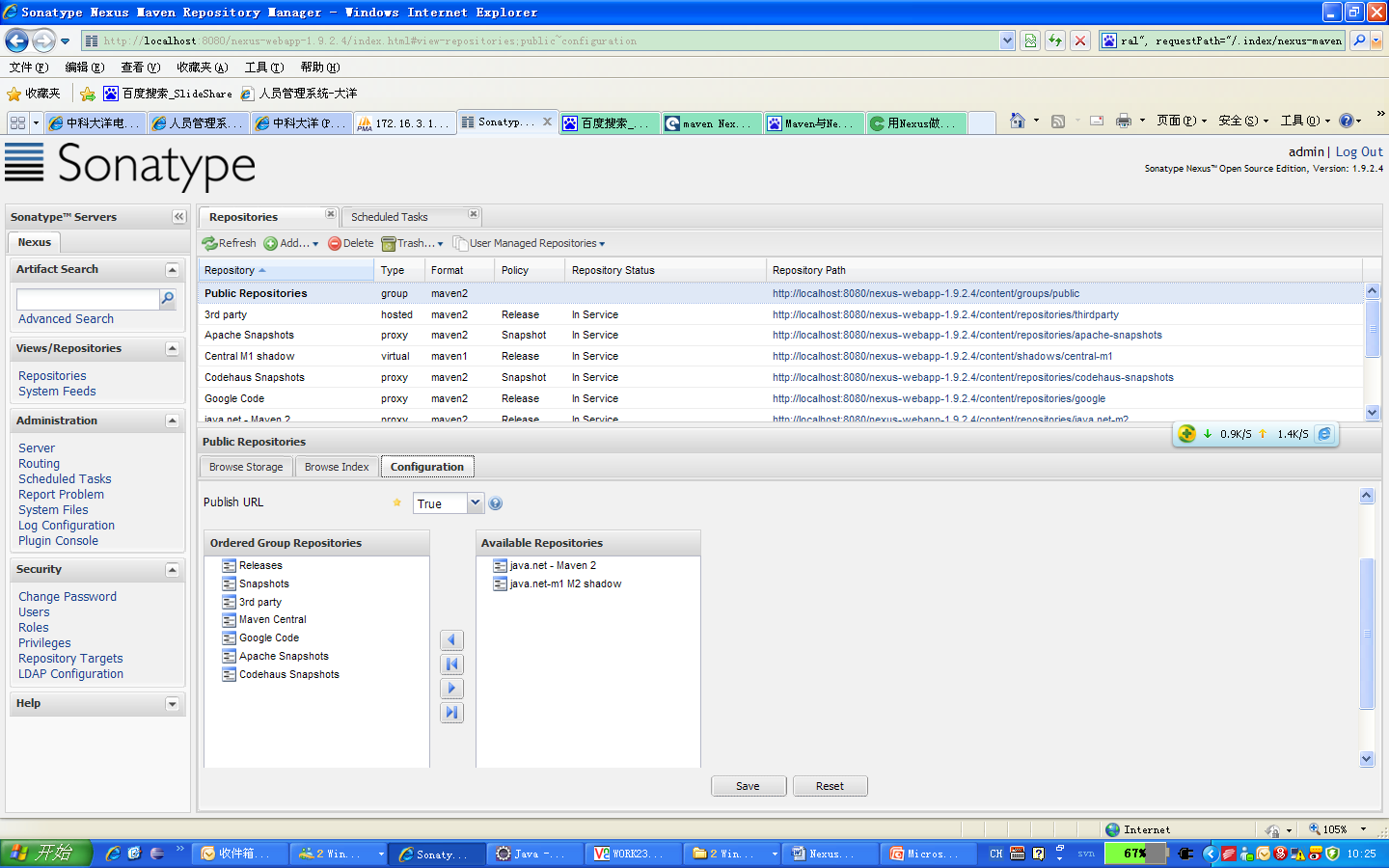Collapse the Artifact Search section

tap(172, 270)
